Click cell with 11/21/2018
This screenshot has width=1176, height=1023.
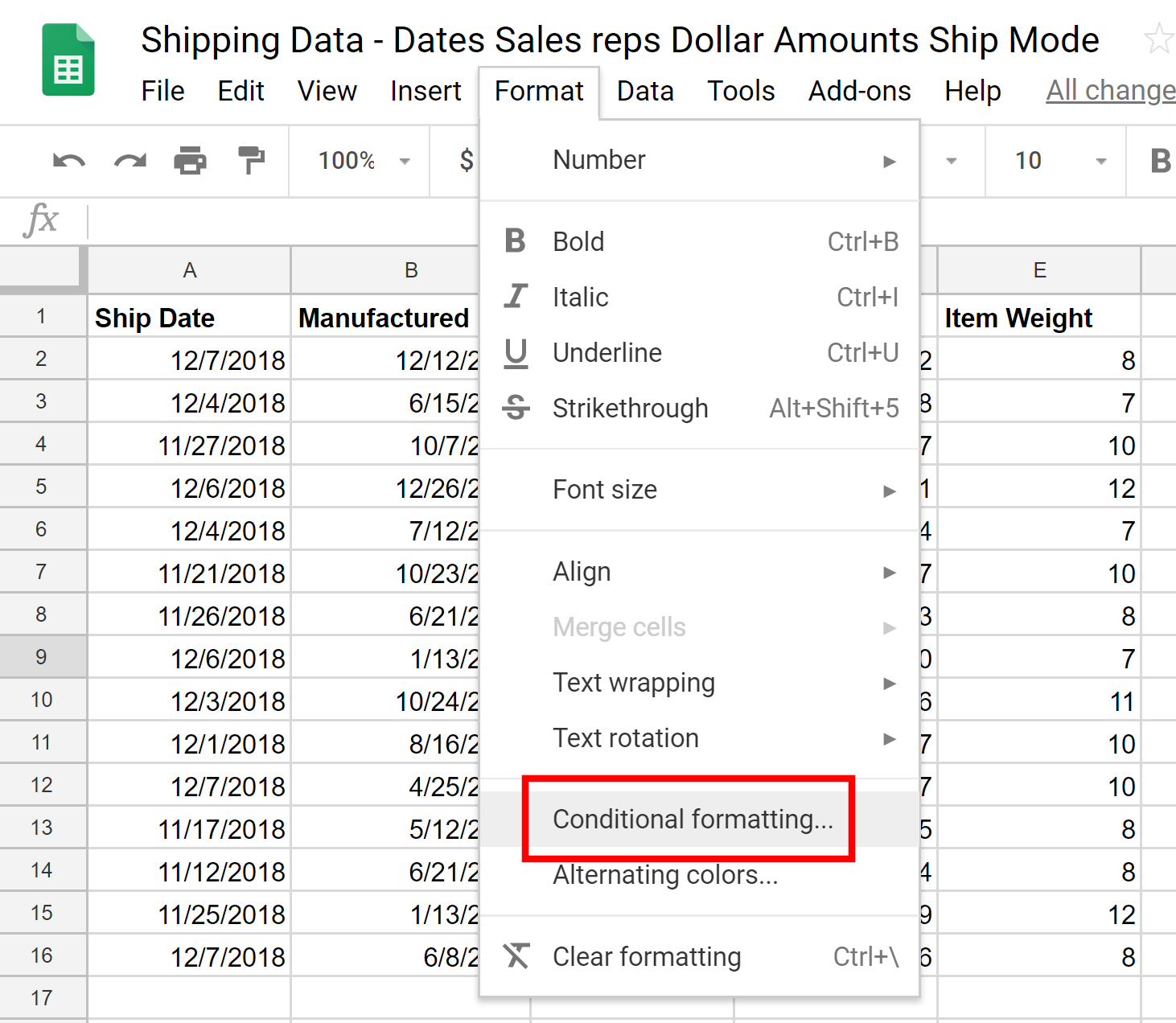(189, 573)
